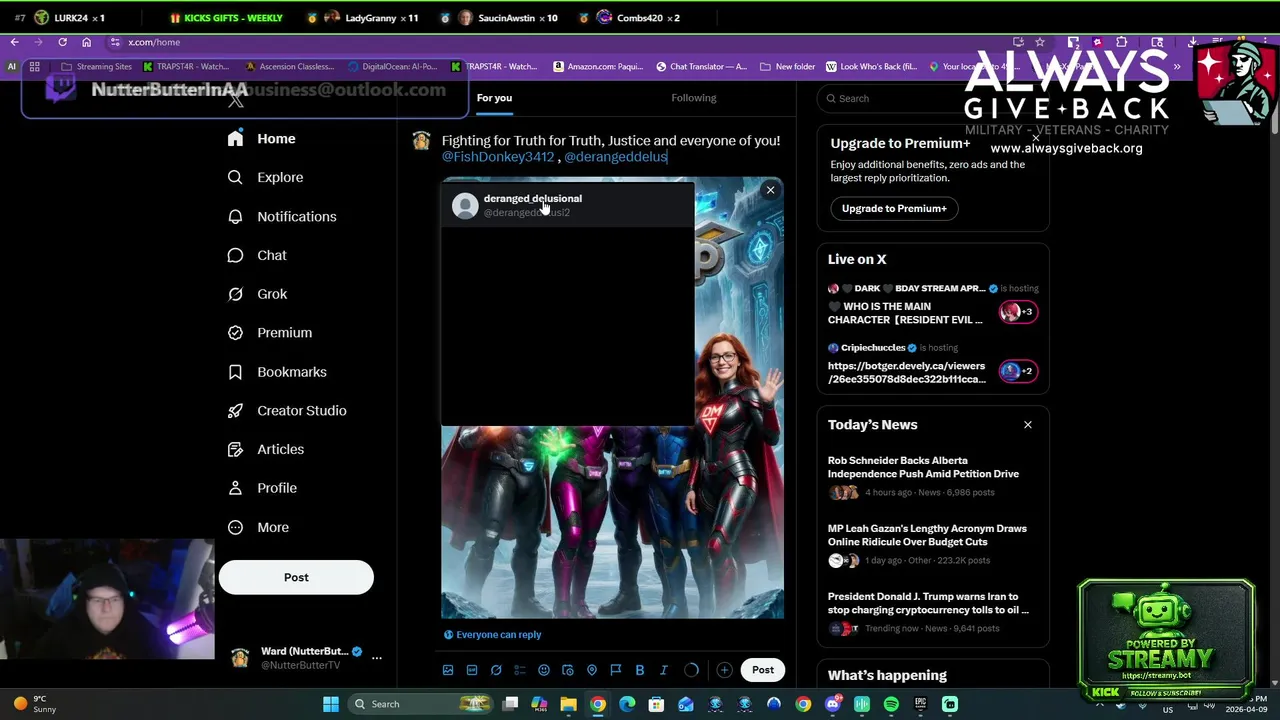Viewport: 1280px width, 720px height.
Task: Open Profile in the X sidebar
Action: click(262, 488)
